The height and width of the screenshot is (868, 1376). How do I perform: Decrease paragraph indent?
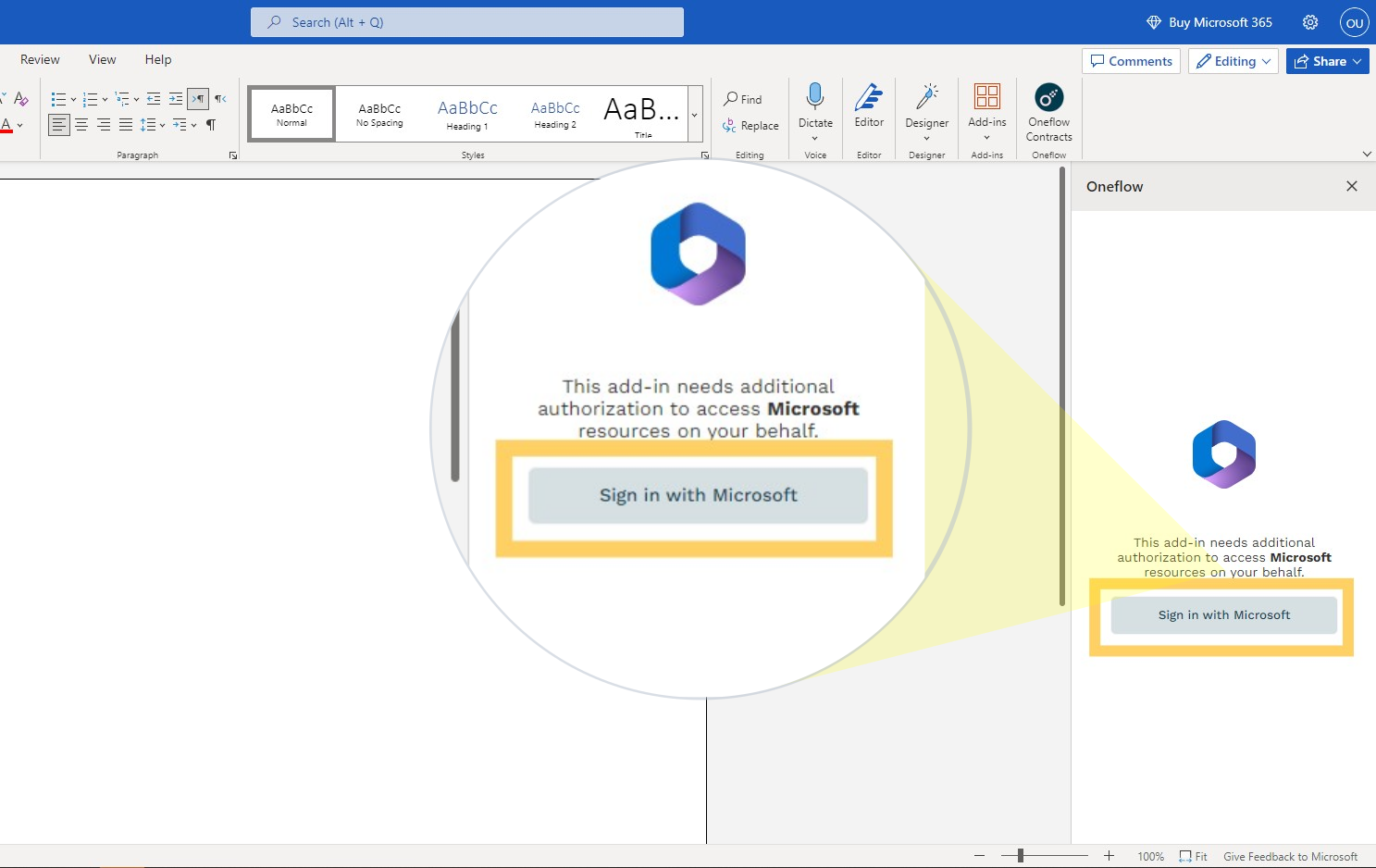[154, 99]
